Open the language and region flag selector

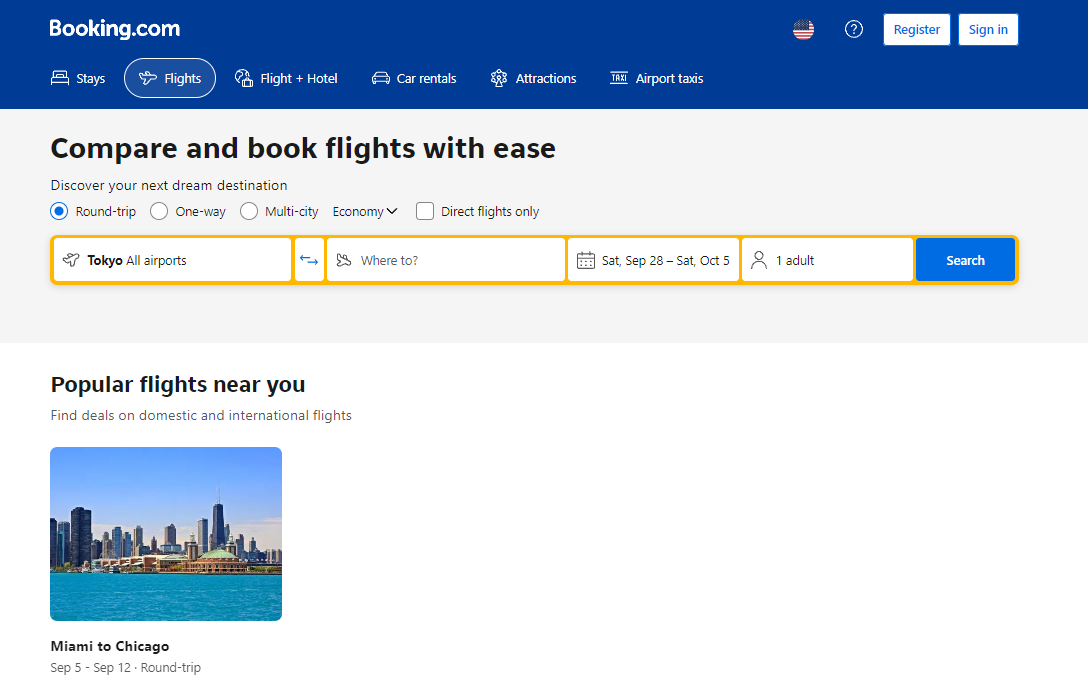[x=803, y=29]
